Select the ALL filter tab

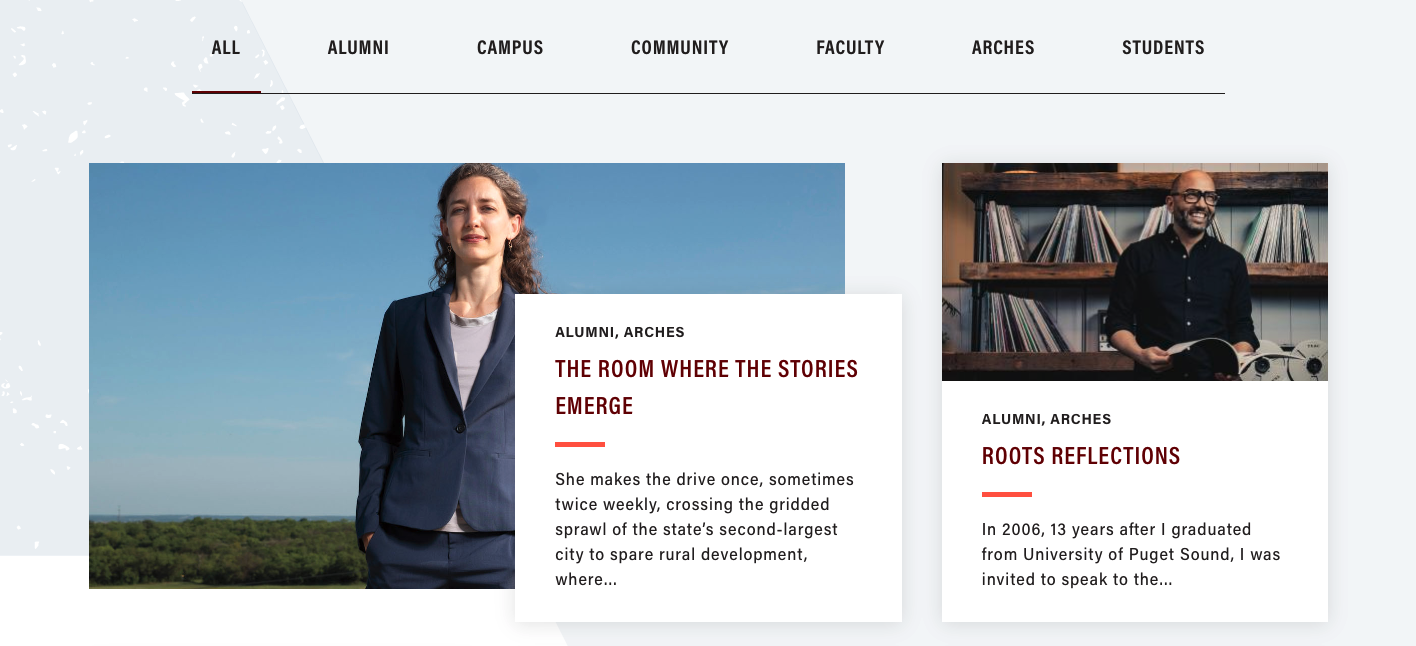(x=225, y=47)
